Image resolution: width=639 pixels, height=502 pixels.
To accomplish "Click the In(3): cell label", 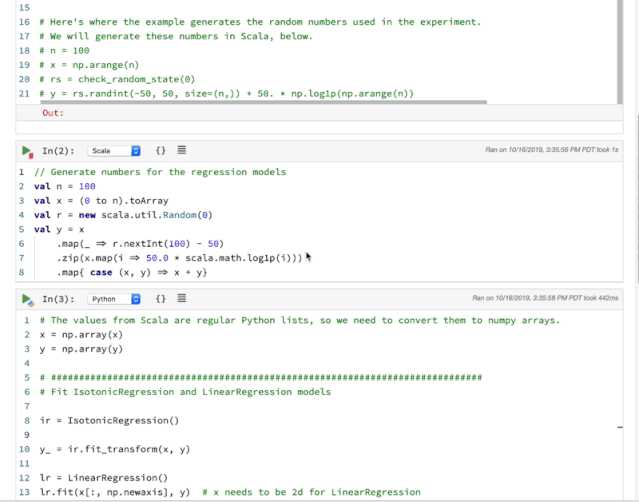I will tap(58, 299).
